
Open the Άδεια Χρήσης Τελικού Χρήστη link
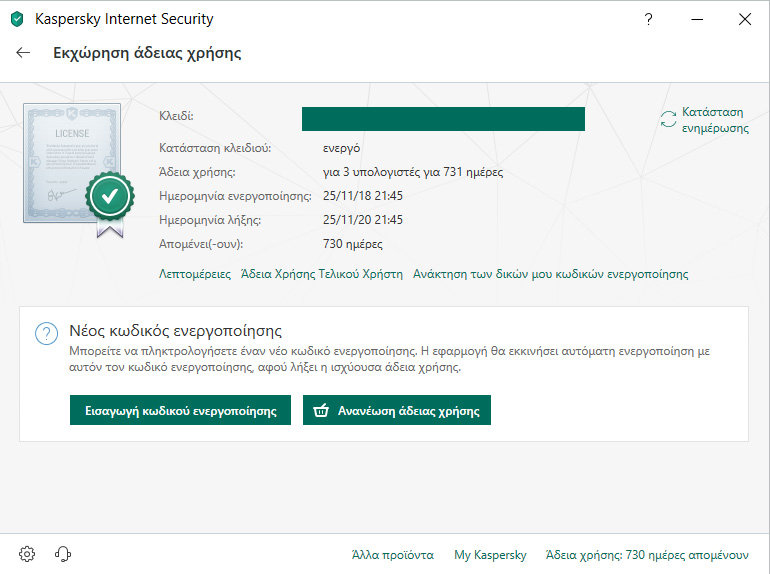click(322, 274)
